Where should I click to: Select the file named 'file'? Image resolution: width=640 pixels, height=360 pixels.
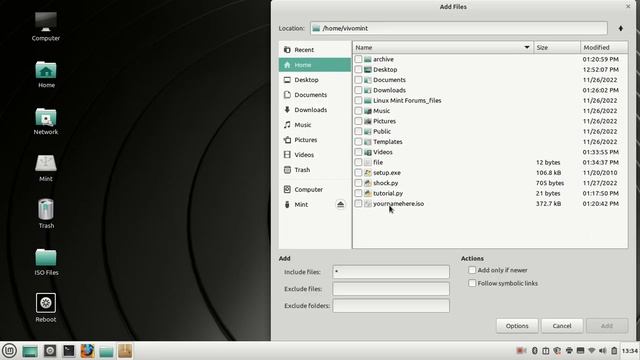(490, 162)
